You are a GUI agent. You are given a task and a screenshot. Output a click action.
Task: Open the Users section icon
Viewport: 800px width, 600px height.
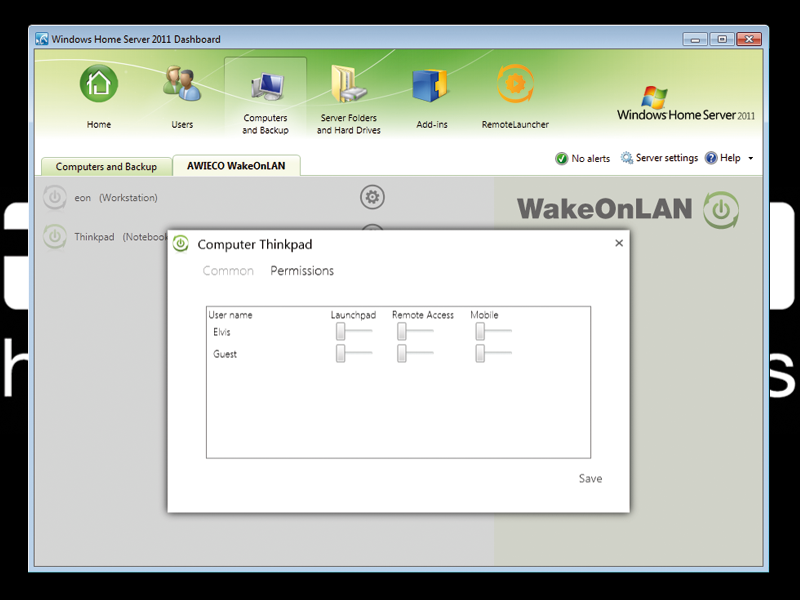[x=182, y=84]
